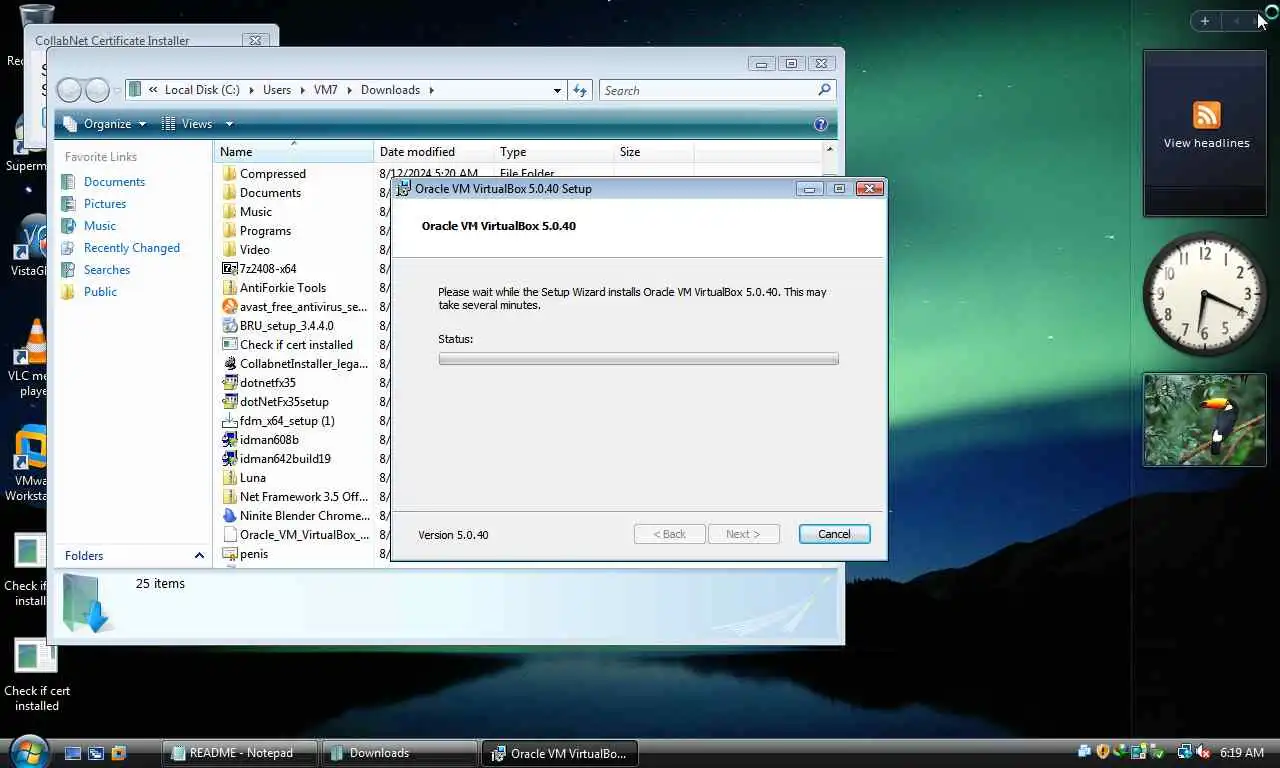The width and height of the screenshot is (1280, 768).
Task: Open the Pictures favorite link
Action: (x=105, y=204)
